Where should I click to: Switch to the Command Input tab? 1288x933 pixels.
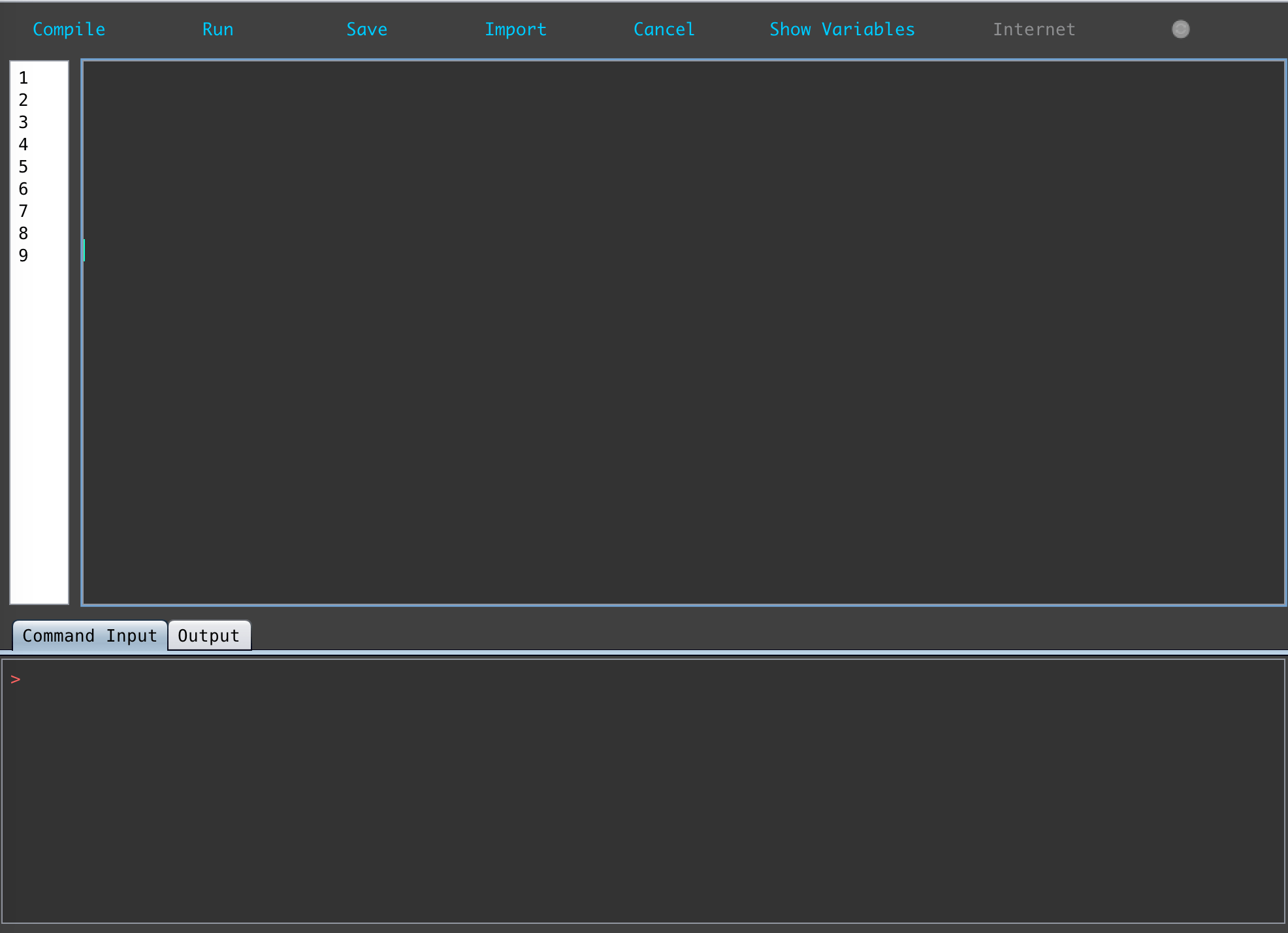89,634
